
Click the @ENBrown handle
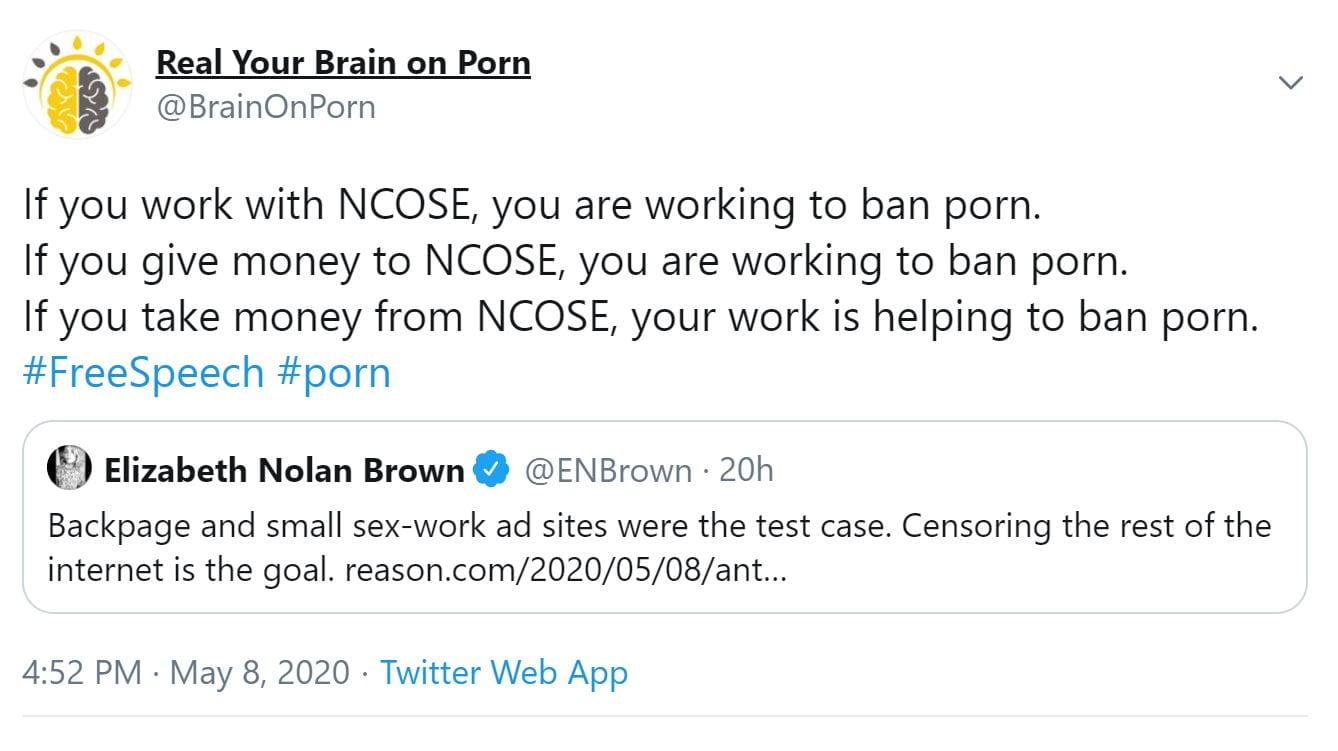pos(608,470)
